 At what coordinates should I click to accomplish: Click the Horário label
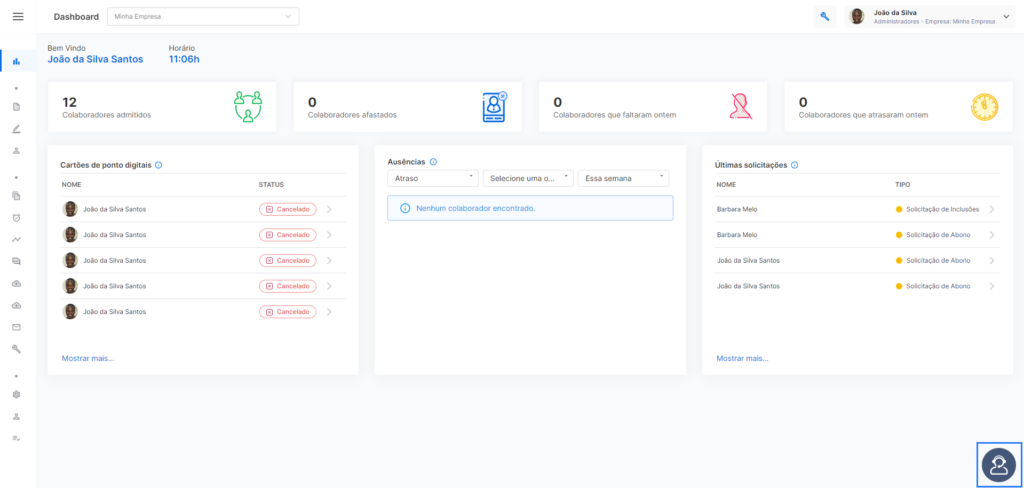coord(182,48)
